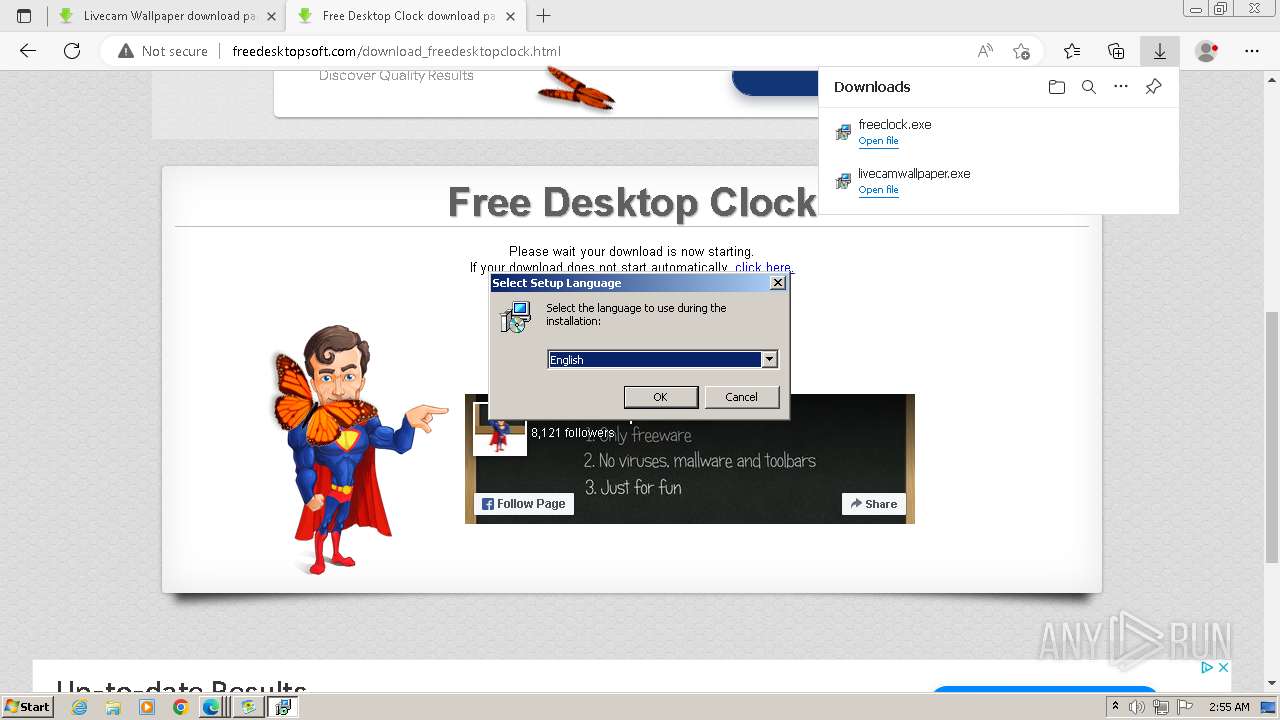Open Edge Settings and more menu
Viewport: 1280px width, 720px height.
[x=1252, y=51]
